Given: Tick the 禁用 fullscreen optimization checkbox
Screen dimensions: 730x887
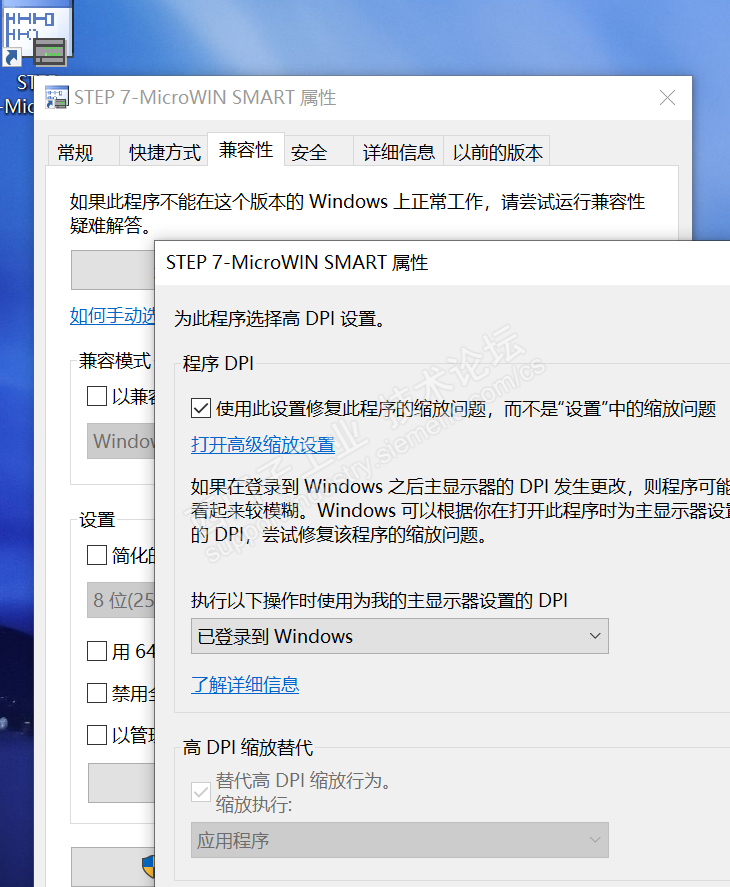Looking at the screenshot, I should (97, 693).
